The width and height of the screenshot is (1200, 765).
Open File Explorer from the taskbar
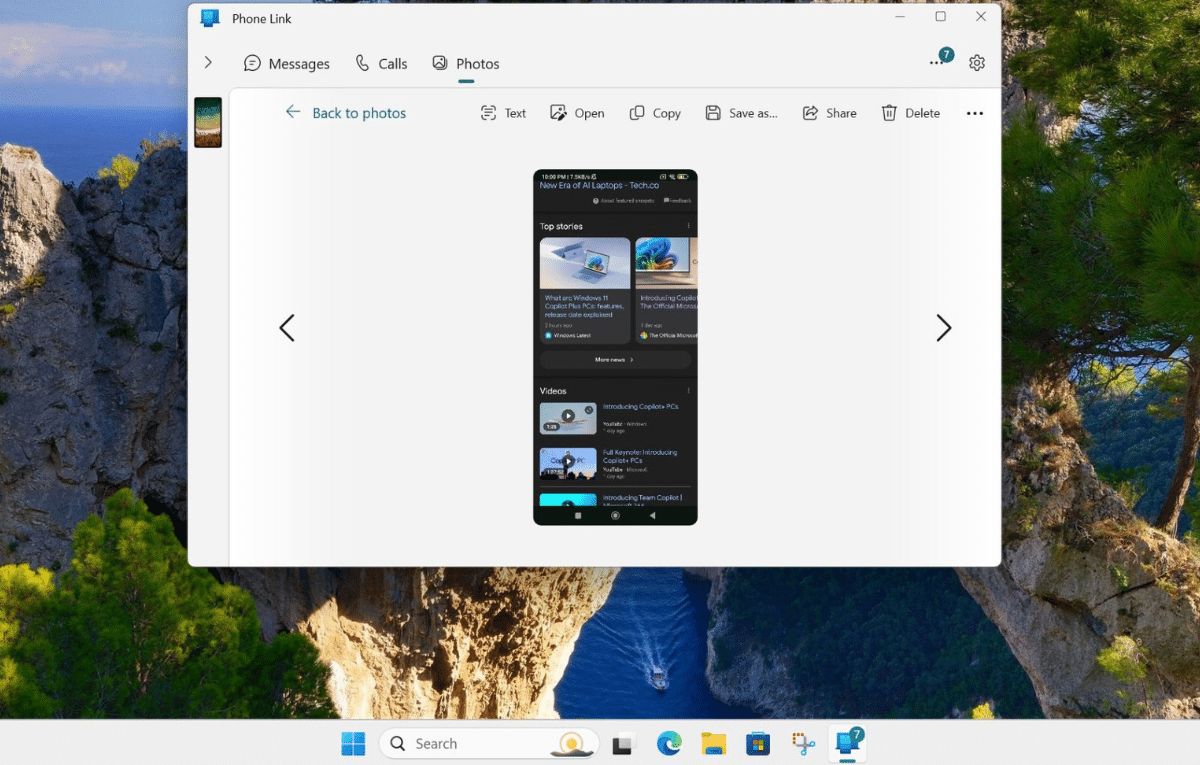click(x=713, y=743)
